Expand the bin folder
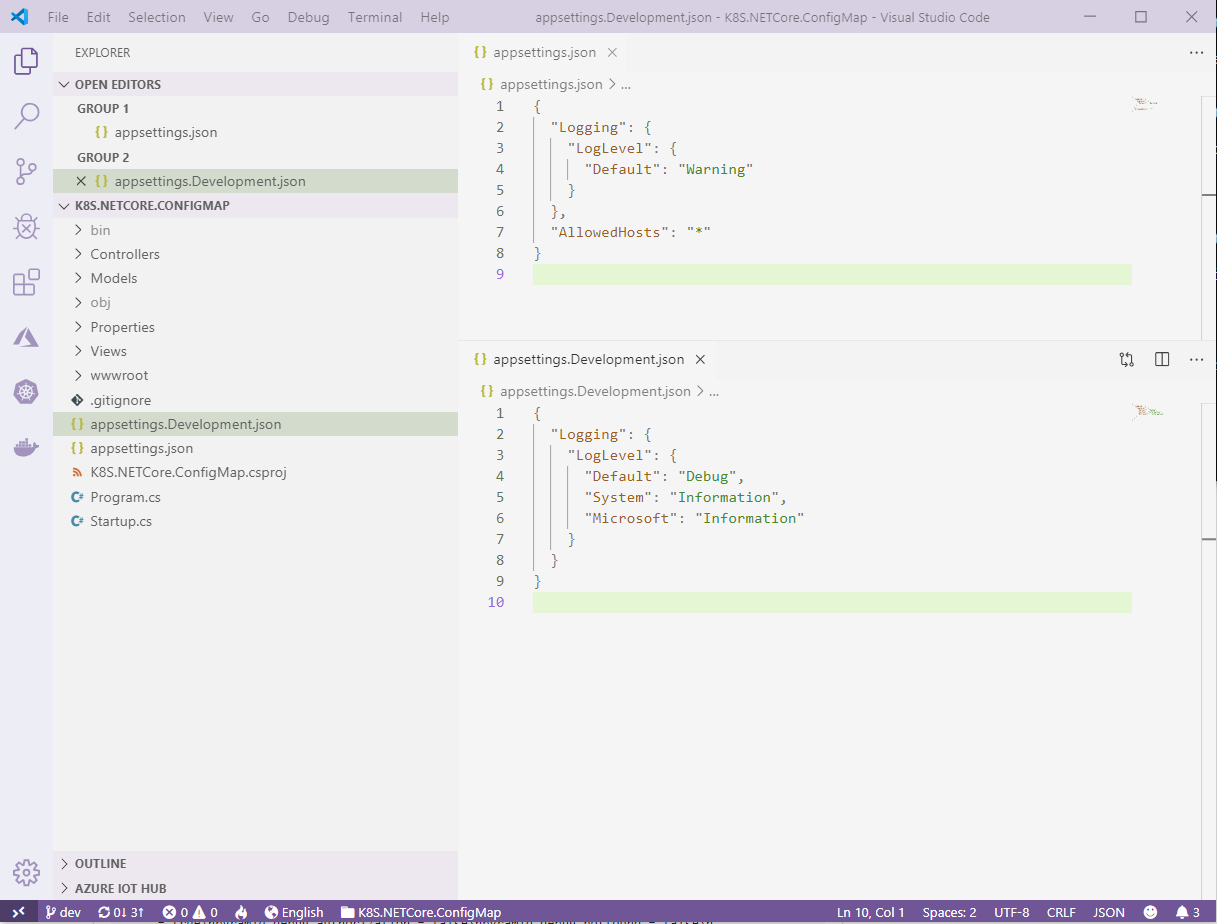The width and height of the screenshot is (1217, 924). point(255,230)
